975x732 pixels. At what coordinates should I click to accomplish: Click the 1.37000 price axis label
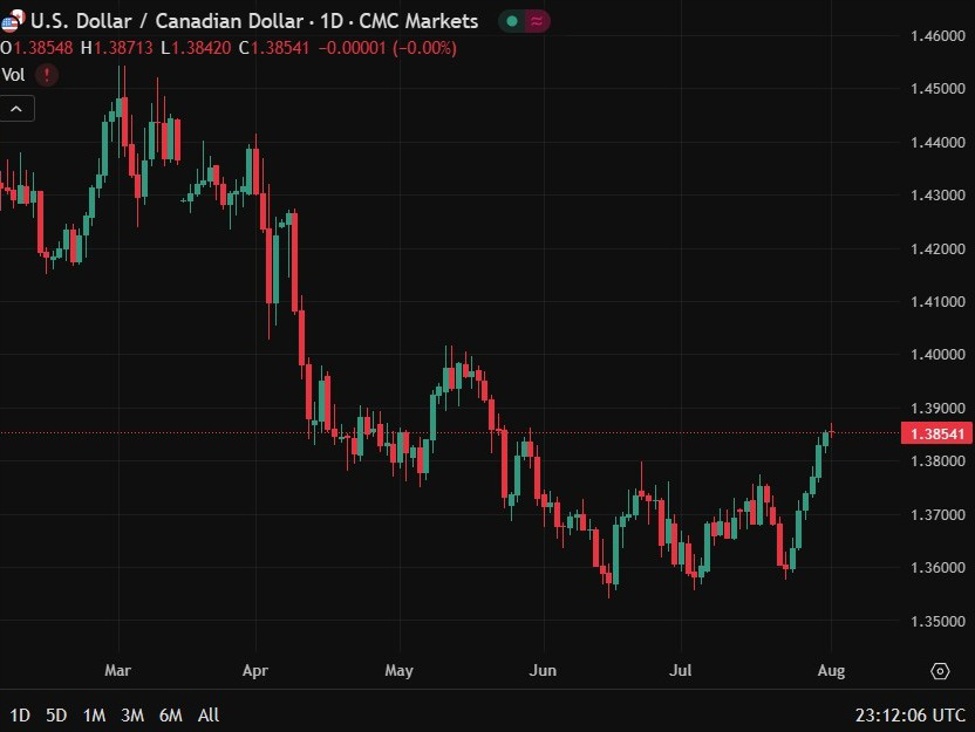click(x=938, y=514)
